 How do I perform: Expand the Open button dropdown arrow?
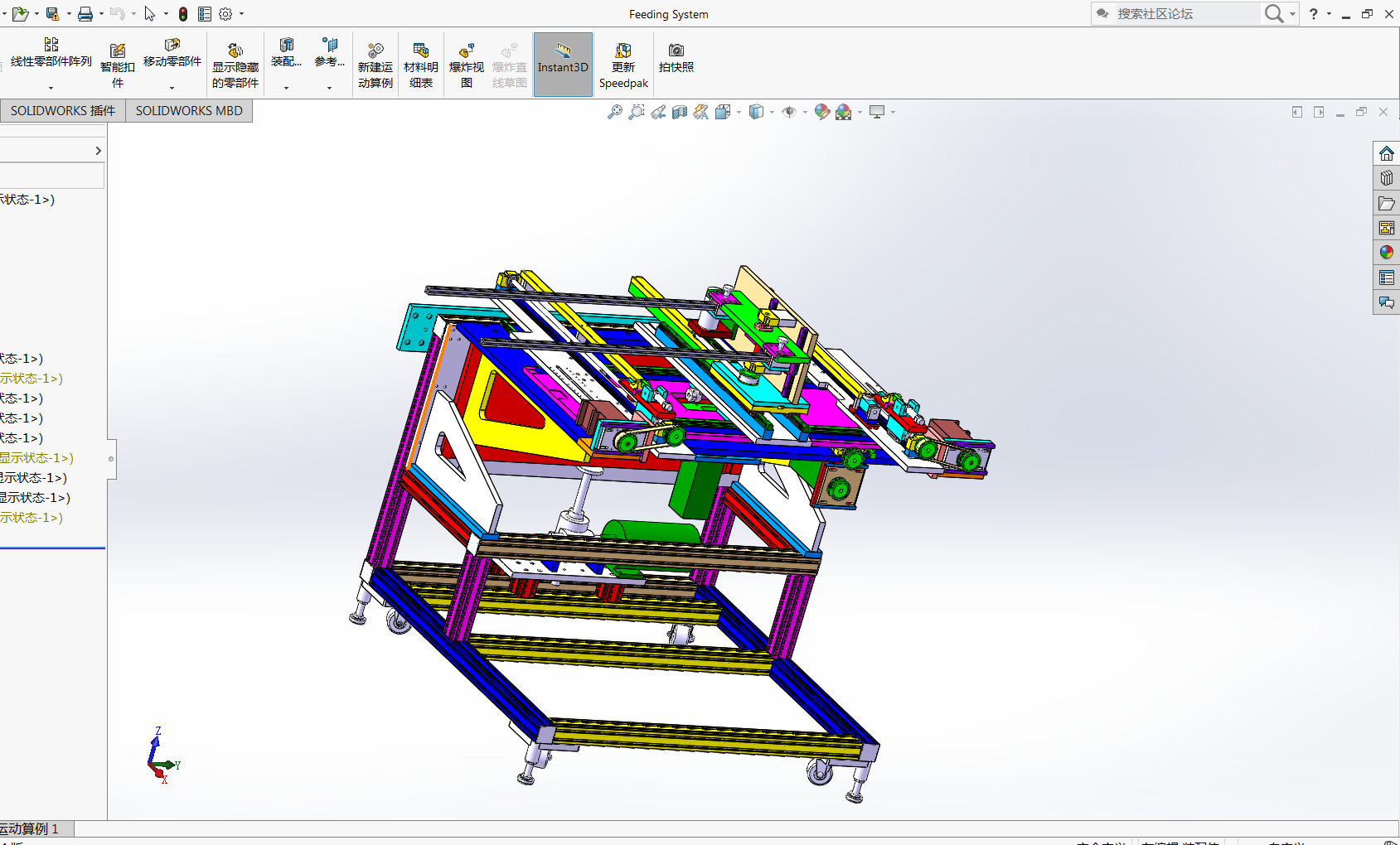click(36, 14)
